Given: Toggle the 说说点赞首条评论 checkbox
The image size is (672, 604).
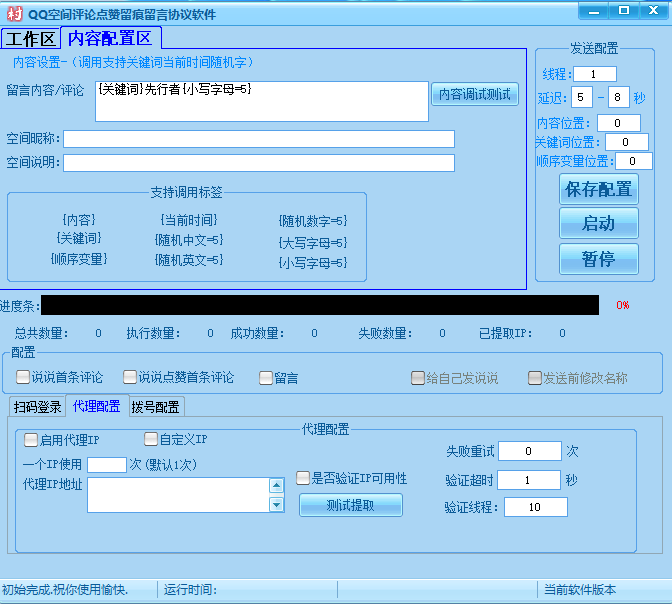Looking at the screenshot, I should (130, 377).
